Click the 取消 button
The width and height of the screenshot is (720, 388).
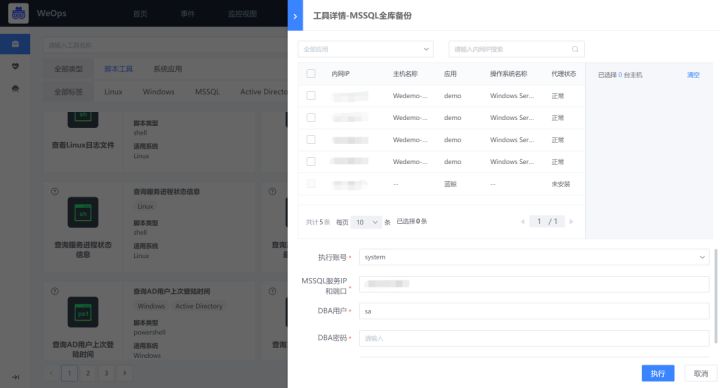(701, 373)
